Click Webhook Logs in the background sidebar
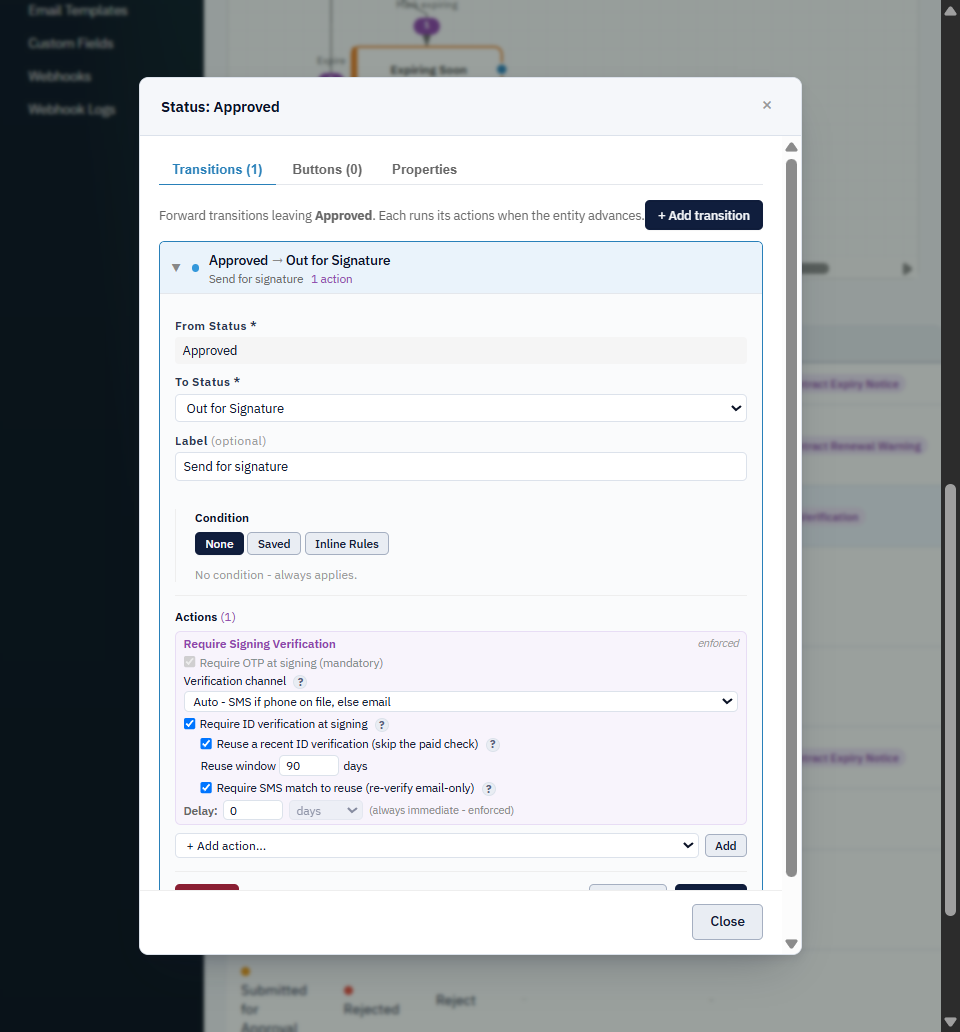The height and width of the screenshot is (1032, 960). pos(72,109)
